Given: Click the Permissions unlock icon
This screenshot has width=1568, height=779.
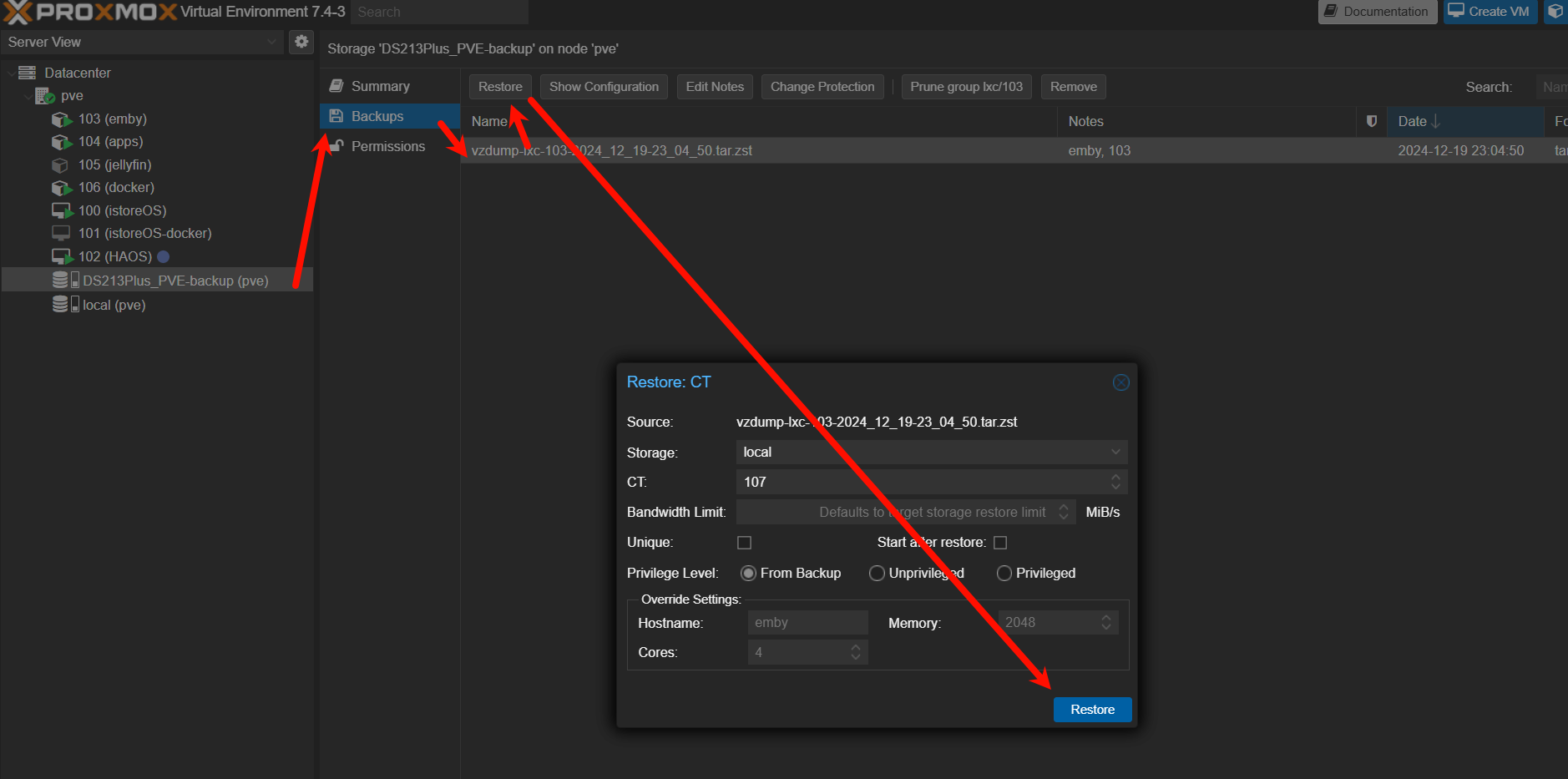Looking at the screenshot, I should tap(336, 146).
